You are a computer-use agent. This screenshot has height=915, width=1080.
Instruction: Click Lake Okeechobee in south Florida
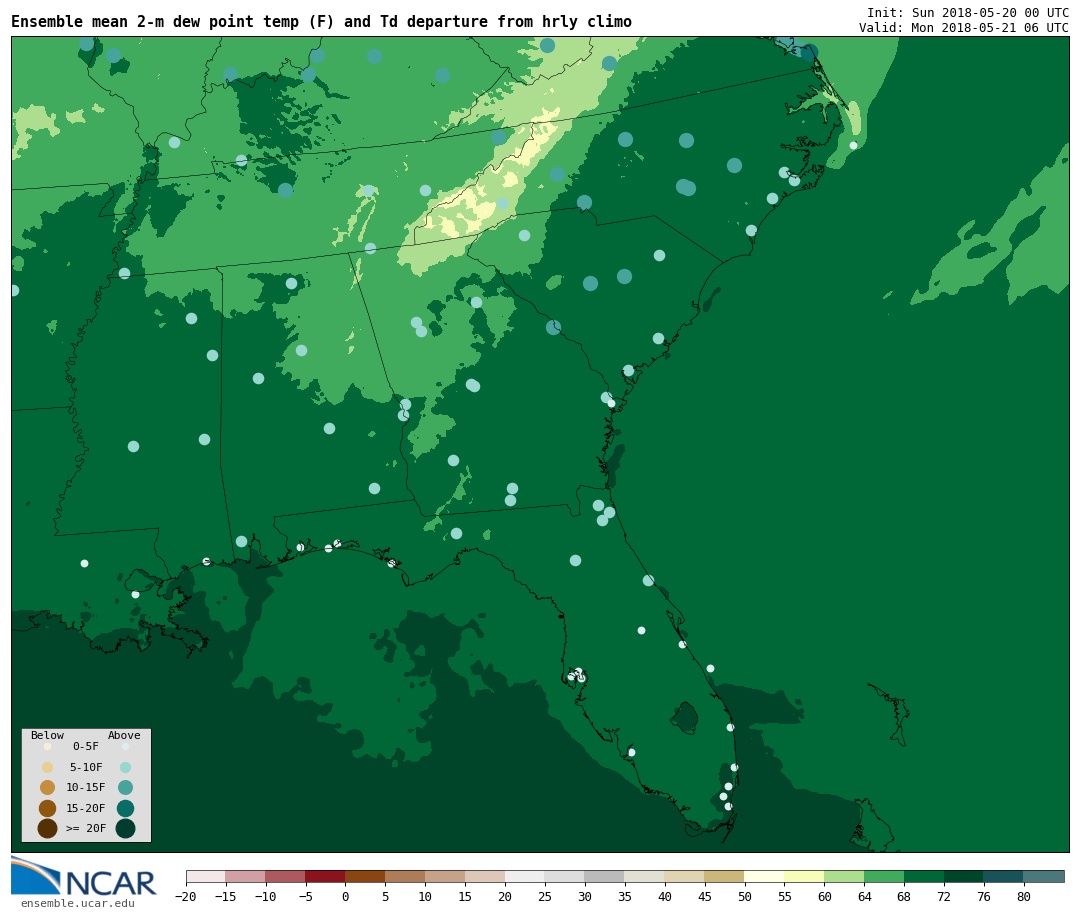point(685,718)
